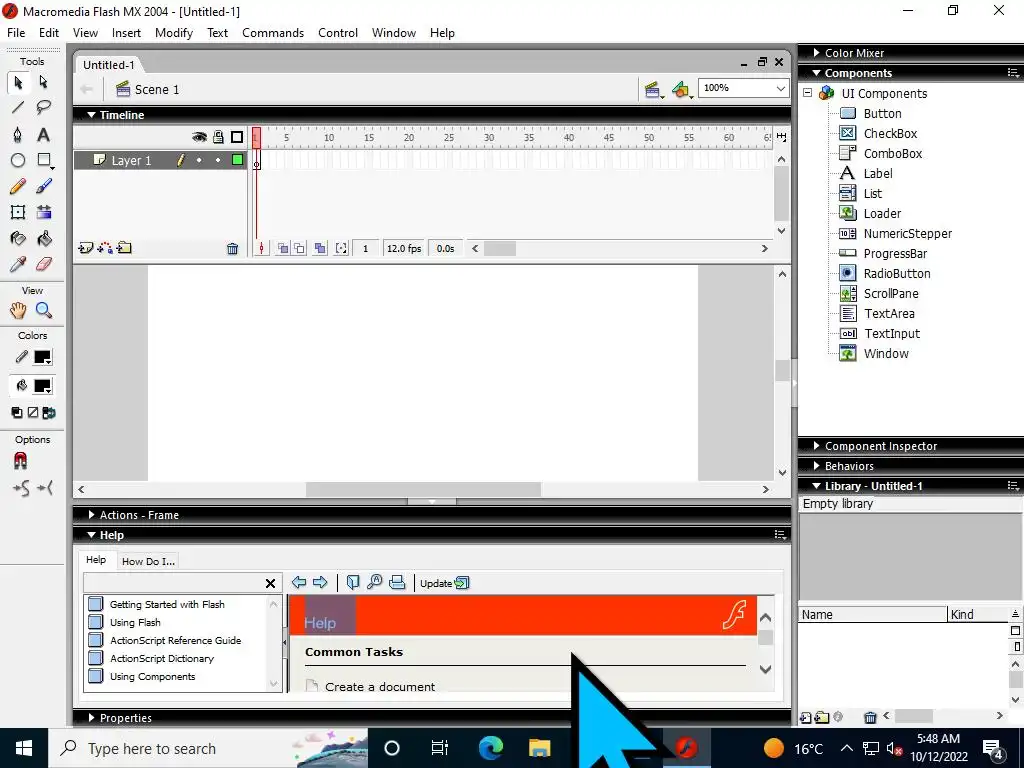This screenshot has width=1024, height=768.
Task: Click Swap Colors button in Colors section
Action: [49, 413]
